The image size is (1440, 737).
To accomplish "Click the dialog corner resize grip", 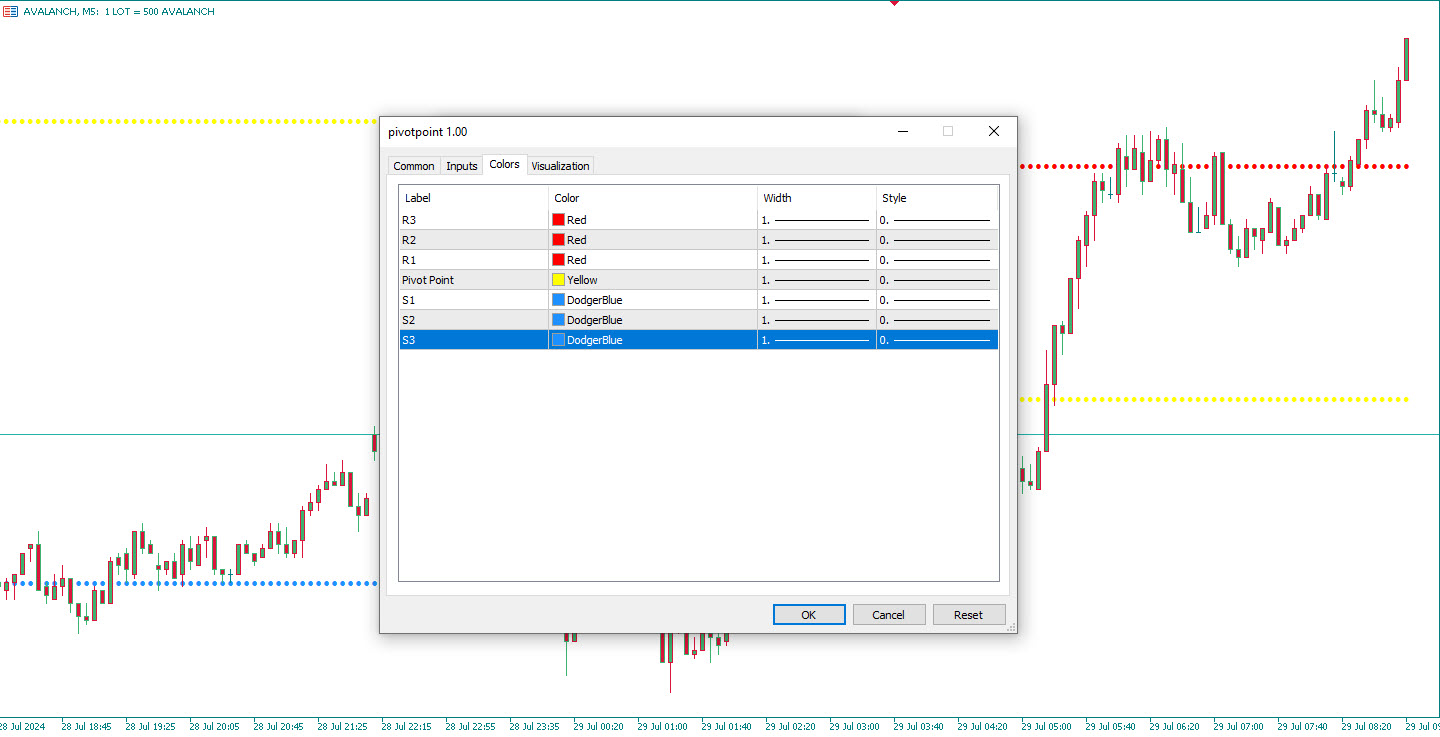I will pyautogui.click(x=1011, y=627).
